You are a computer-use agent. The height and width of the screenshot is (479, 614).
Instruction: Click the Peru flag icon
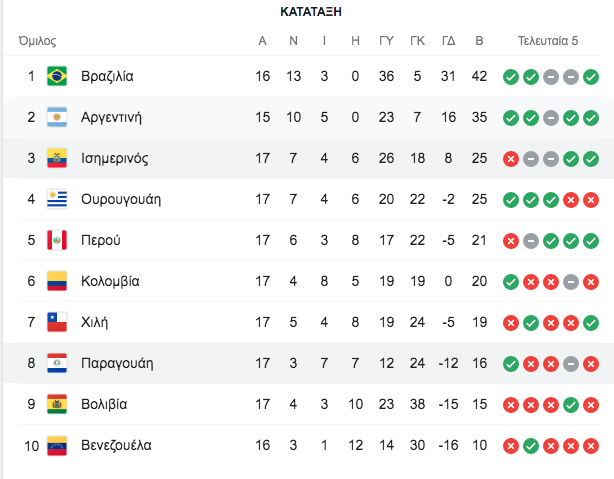(57, 240)
